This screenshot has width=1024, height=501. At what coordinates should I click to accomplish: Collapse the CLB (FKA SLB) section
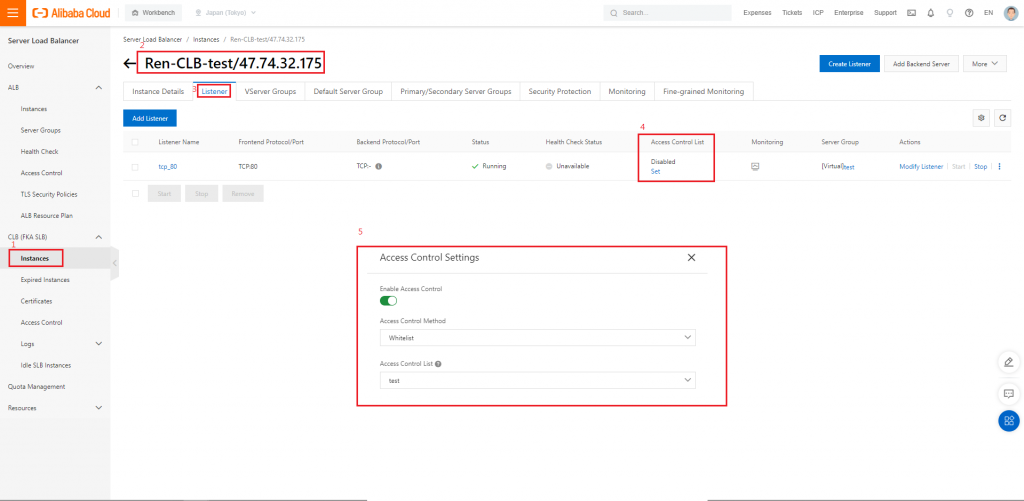point(99,237)
